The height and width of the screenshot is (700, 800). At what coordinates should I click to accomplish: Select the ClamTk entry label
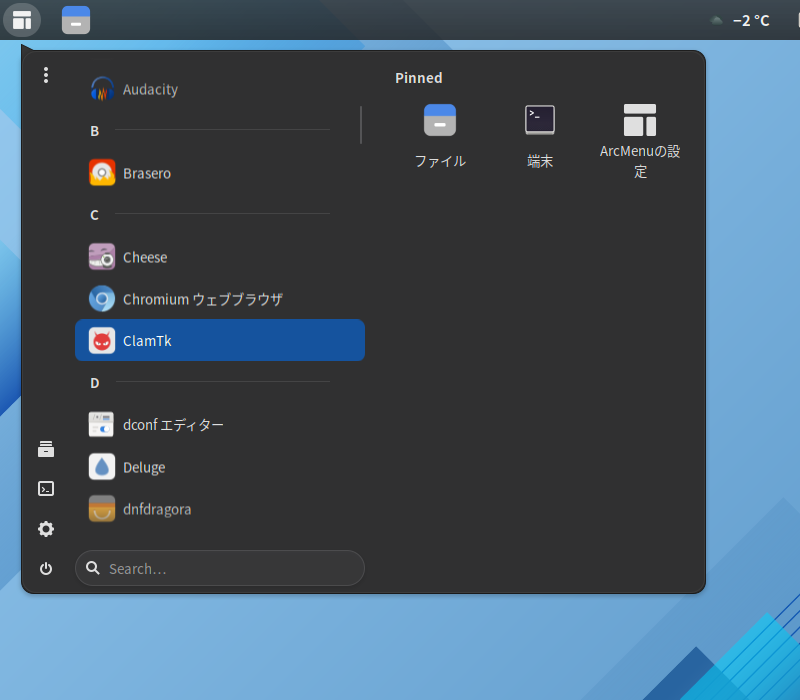pyautogui.click(x=147, y=341)
